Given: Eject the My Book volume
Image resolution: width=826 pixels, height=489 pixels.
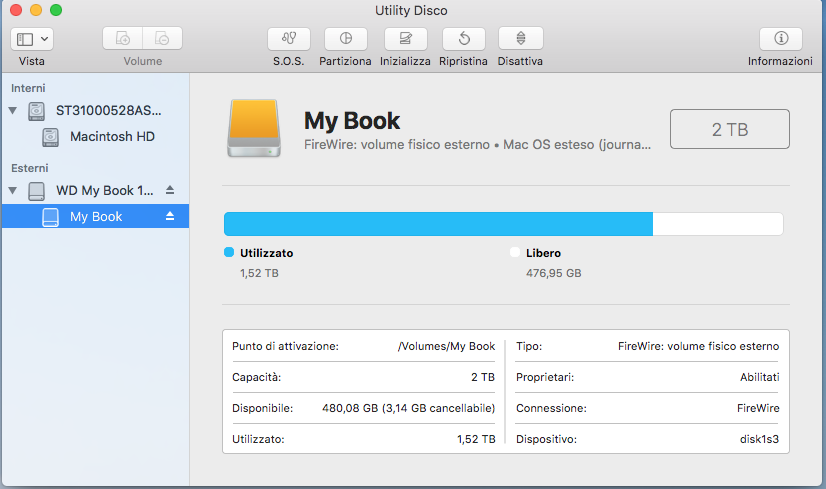Looking at the screenshot, I should tap(170, 216).
